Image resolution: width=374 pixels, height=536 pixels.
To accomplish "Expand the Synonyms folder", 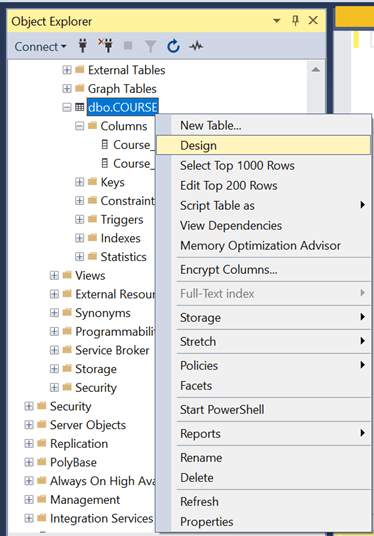I will point(54,312).
